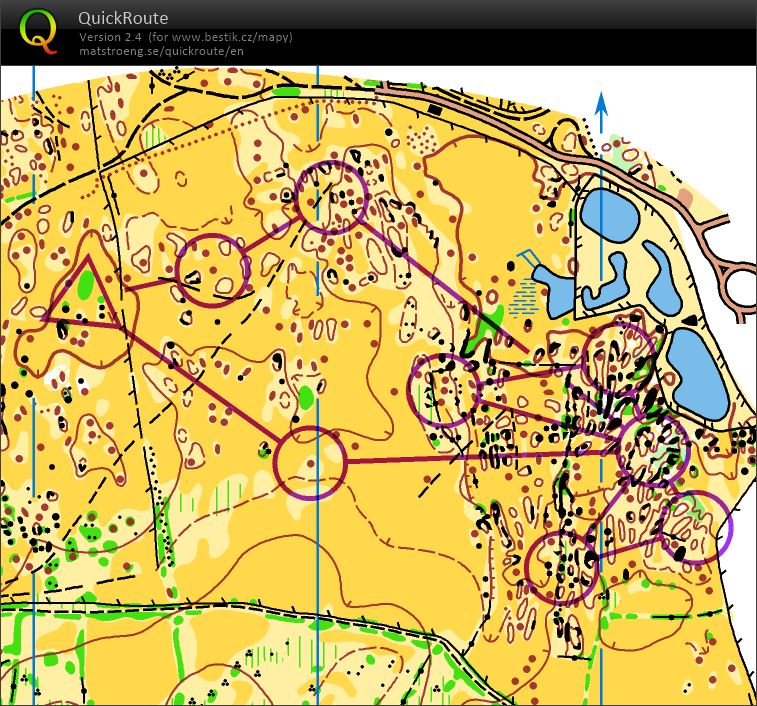Open the matstroeng.se/quickroute/en link
The width and height of the screenshot is (757, 706).
click(161, 50)
